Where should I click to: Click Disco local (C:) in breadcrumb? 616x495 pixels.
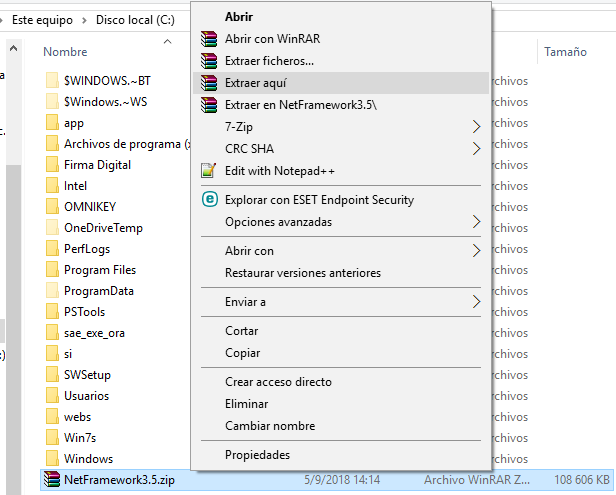(x=135, y=20)
